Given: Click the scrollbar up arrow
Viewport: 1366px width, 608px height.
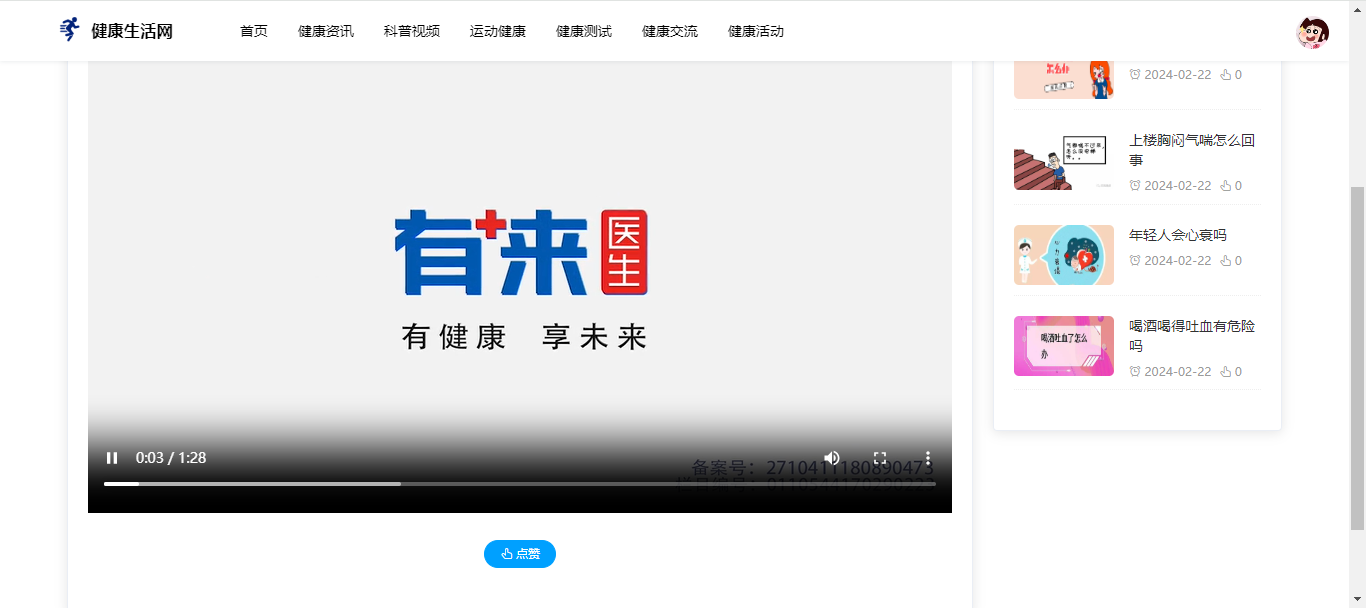Looking at the screenshot, I should click(1357, 9).
